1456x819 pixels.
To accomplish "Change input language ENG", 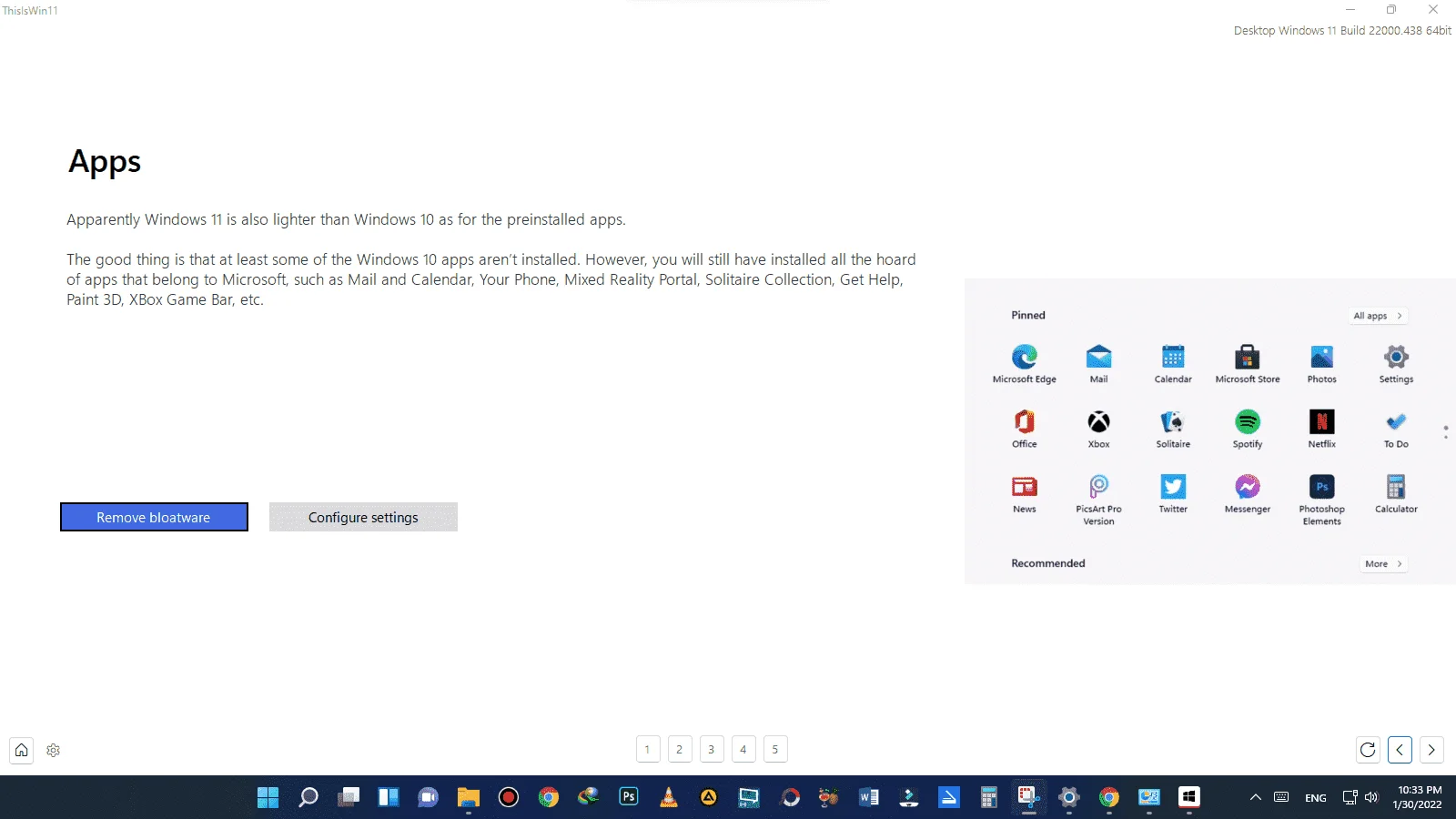I will 1316,797.
